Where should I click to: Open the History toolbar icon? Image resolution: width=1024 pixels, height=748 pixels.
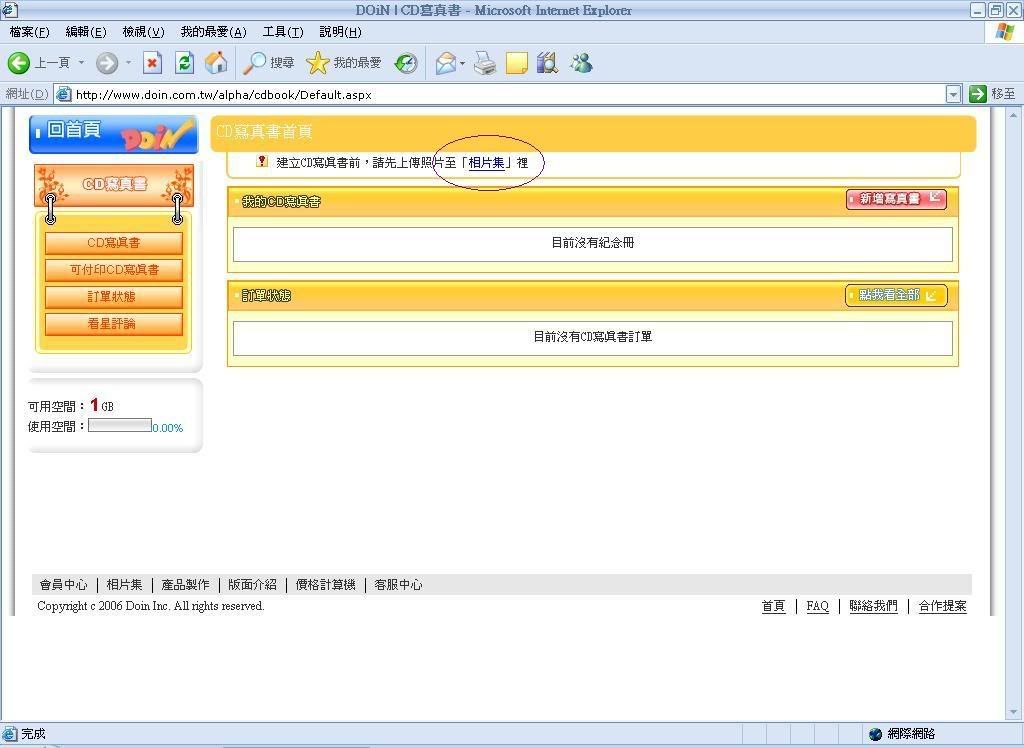pos(406,63)
